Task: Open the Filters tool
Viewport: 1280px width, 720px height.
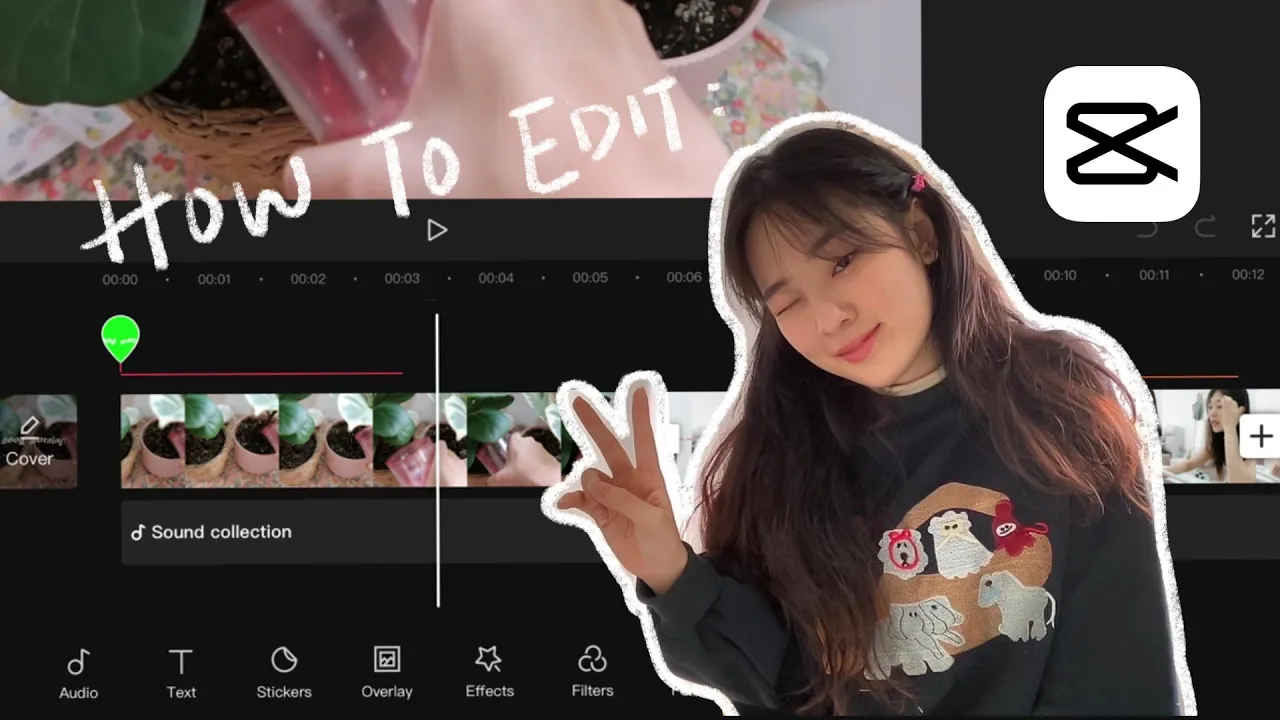Action: click(x=592, y=673)
